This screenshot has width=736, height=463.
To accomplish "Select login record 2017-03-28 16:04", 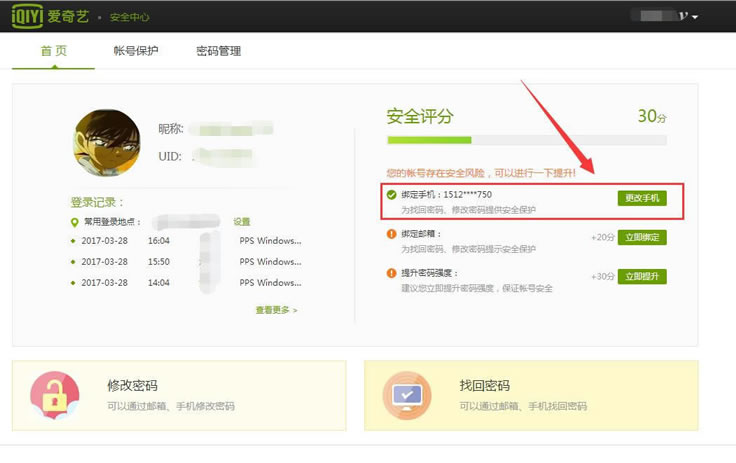I will pos(186,241).
